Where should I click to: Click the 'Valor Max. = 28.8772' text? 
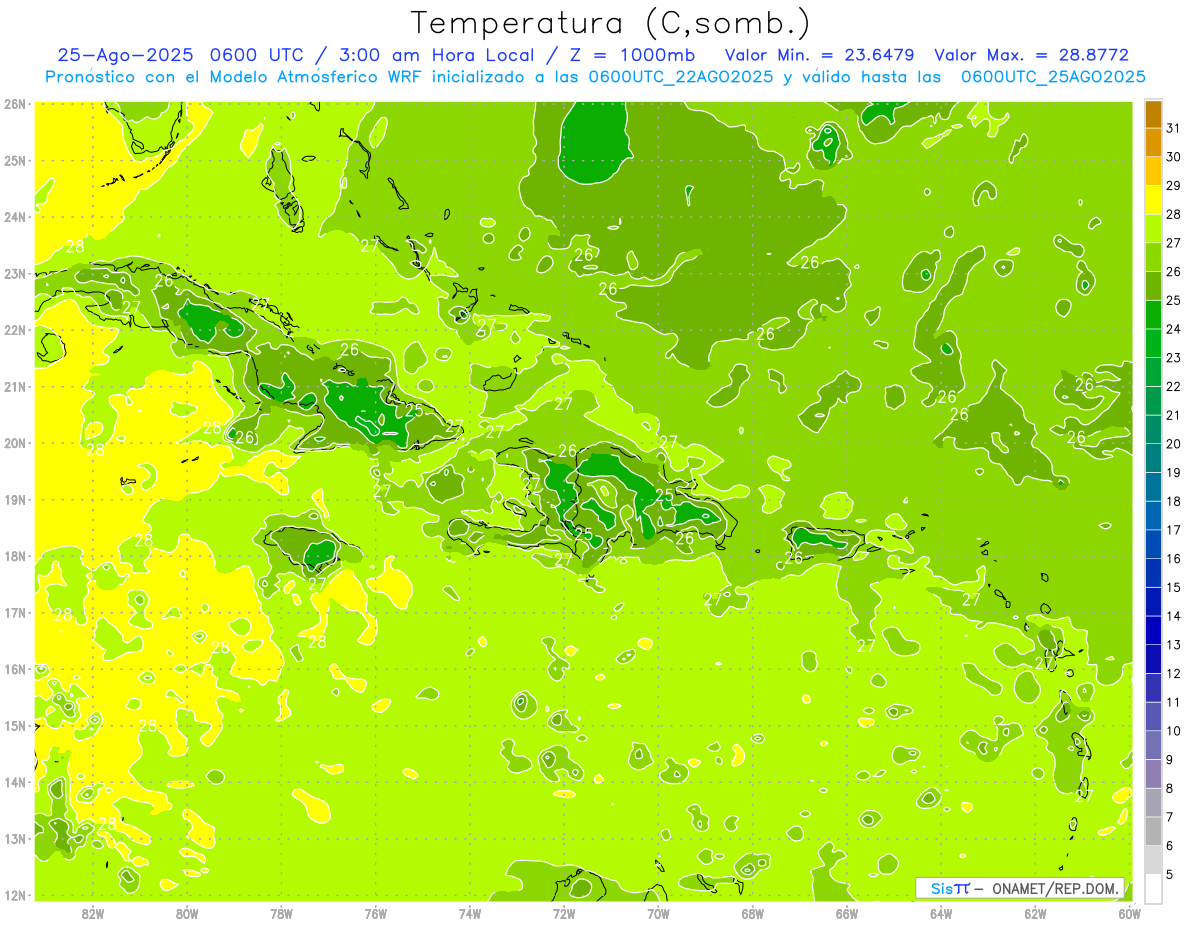(x=1032, y=55)
